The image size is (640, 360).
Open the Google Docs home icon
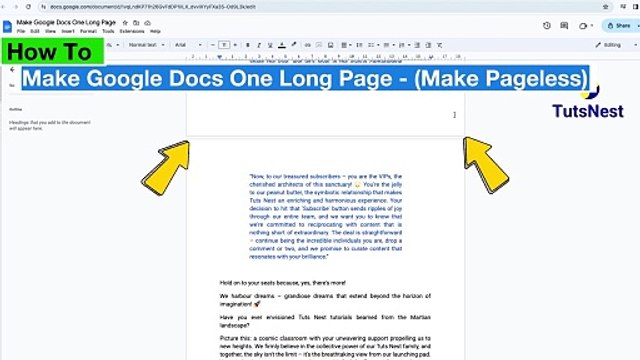tap(7, 27)
